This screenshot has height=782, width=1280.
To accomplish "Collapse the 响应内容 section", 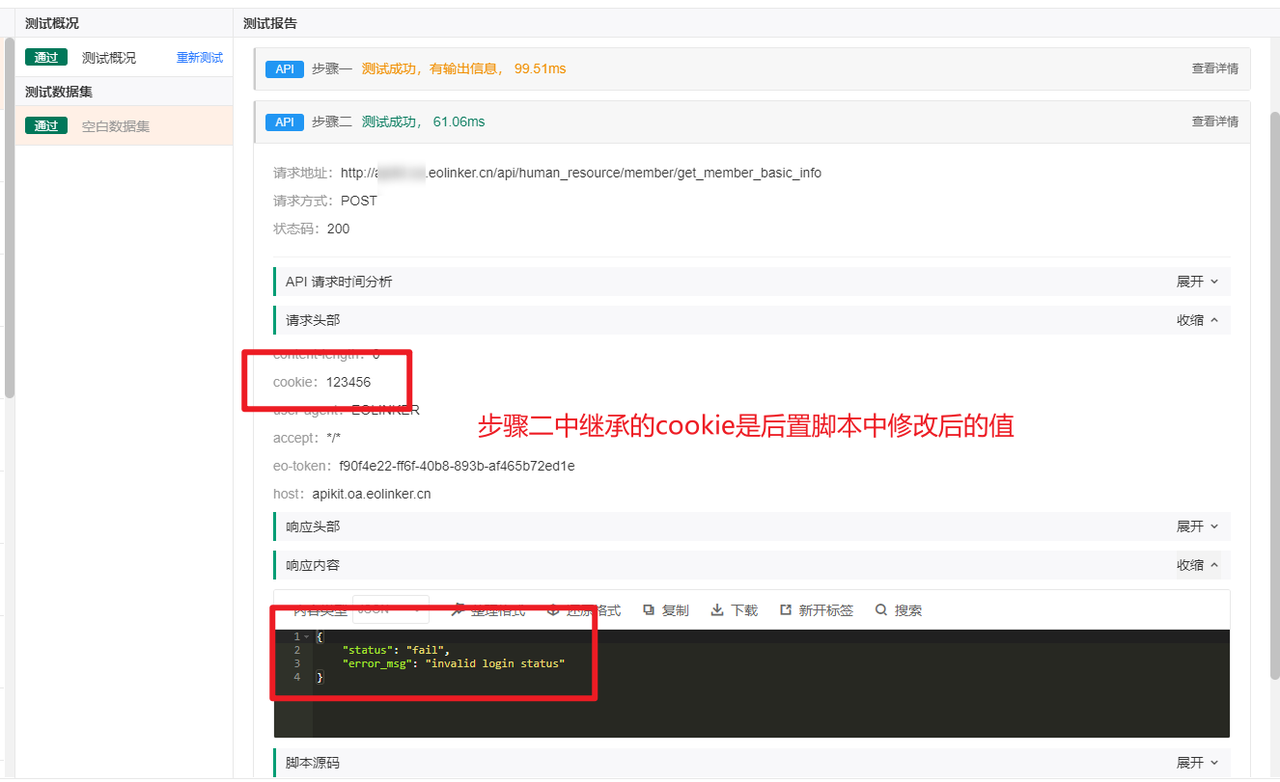I will click(x=1197, y=565).
